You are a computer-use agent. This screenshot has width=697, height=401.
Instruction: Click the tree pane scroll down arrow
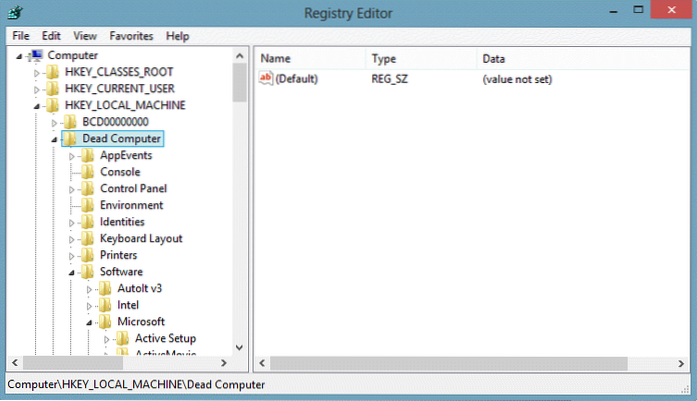240,348
